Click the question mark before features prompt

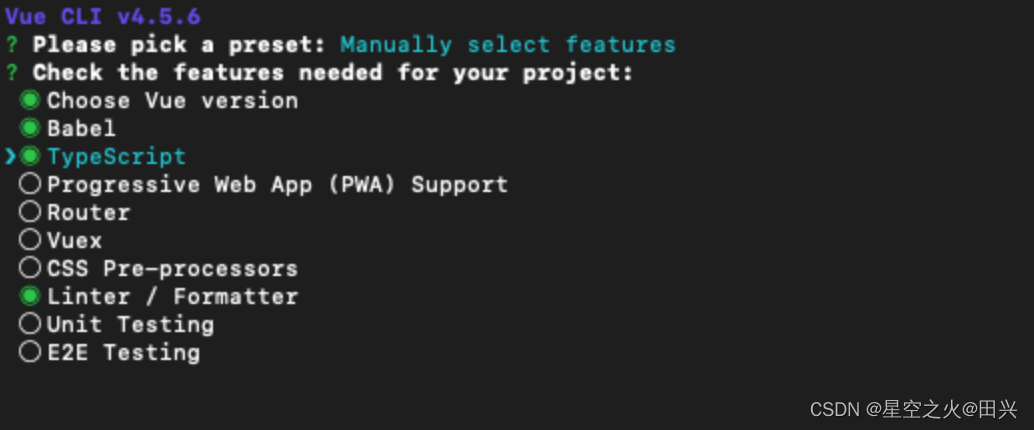pyautogui.click(x=11, y=73)
